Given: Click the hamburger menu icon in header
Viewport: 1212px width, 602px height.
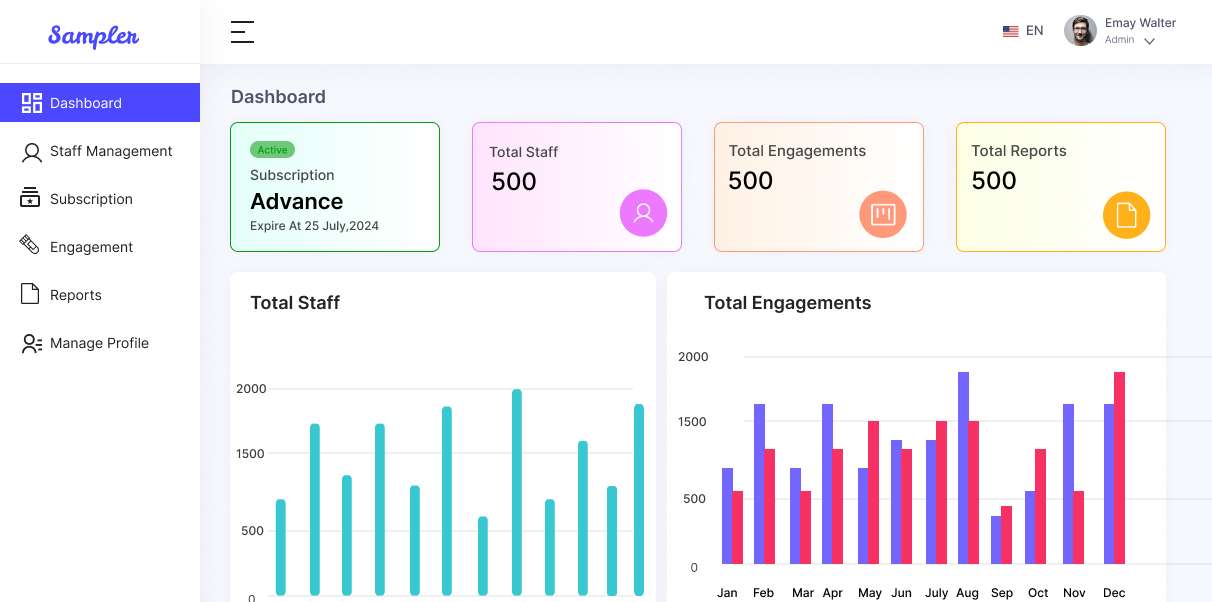Looking at the screenshot, I should pos(242,32).
